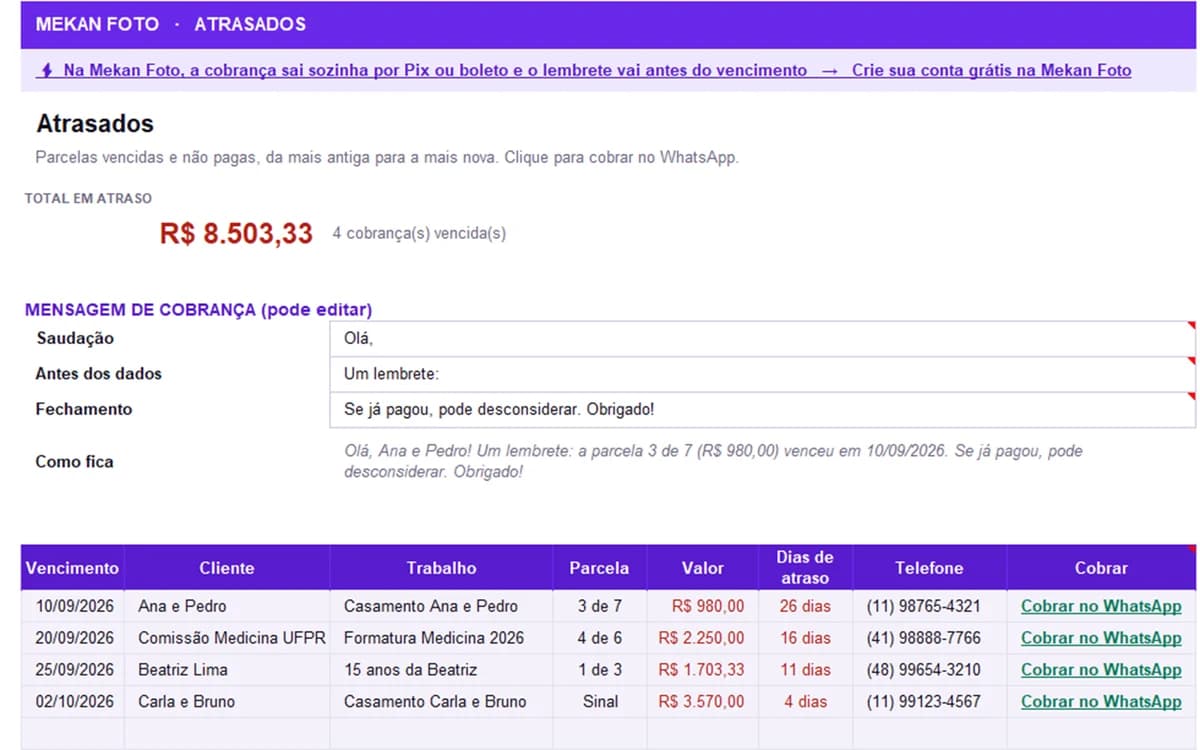Select installment cell '4 de 6'
Viewport: 1200px width, 750px height.
(599, 638)
